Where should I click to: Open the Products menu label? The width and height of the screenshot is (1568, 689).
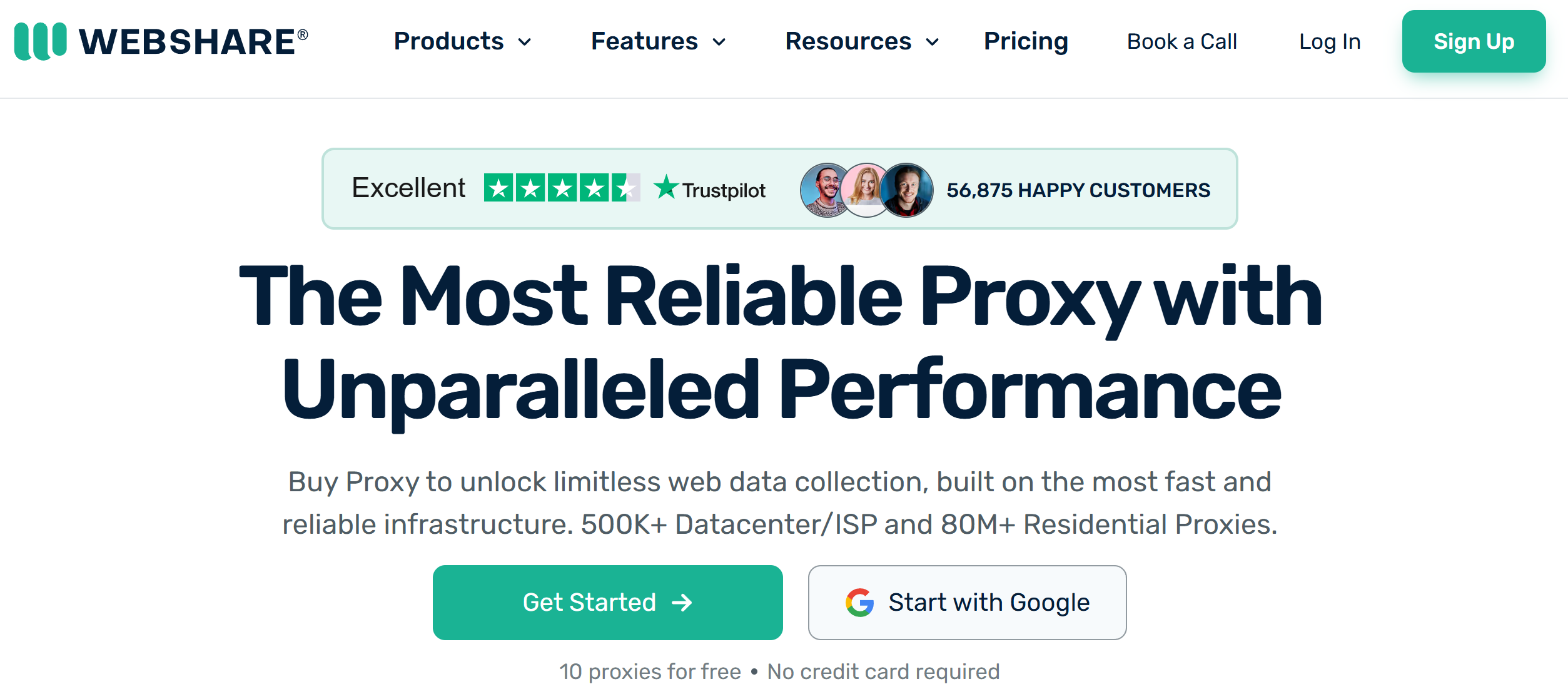[x=448, y=41]
